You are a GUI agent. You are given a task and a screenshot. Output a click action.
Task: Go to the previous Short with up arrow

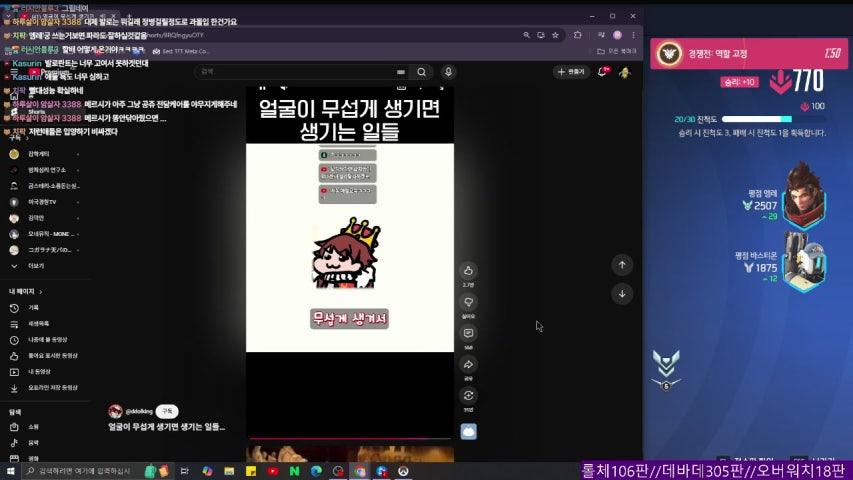(x=622, y=264)
